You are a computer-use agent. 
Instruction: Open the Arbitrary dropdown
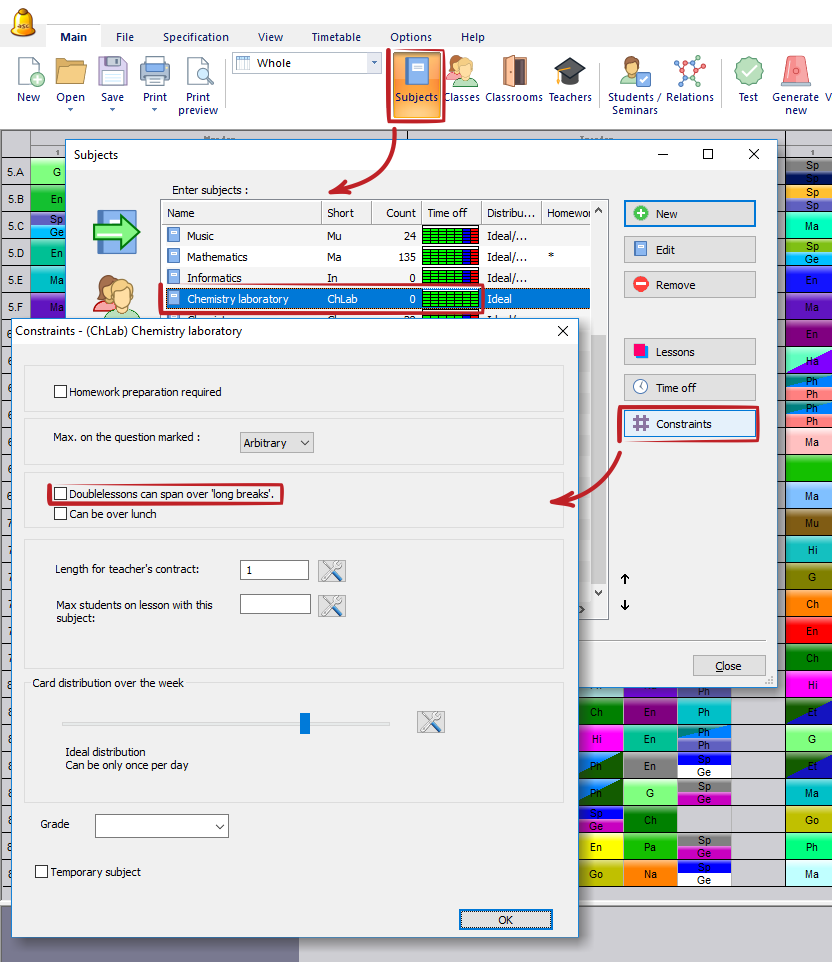(x=277, y=442)
